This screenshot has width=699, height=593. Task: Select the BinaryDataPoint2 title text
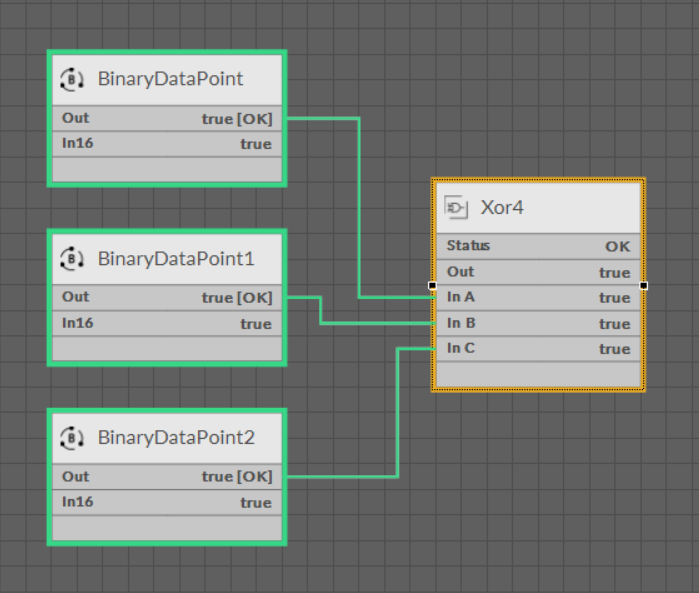point(176,438)
